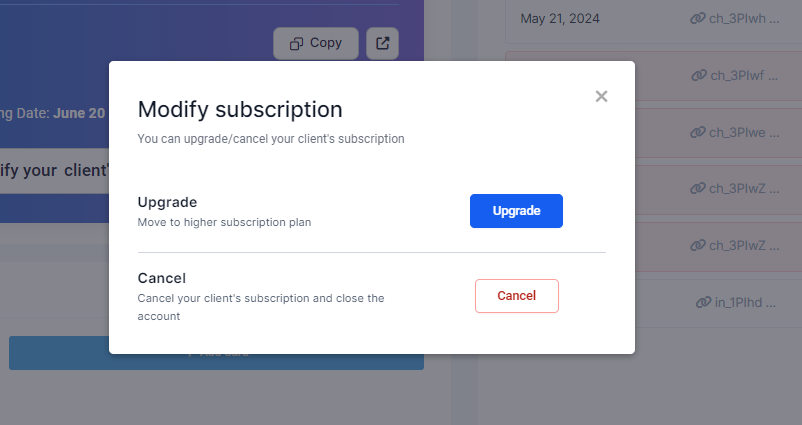Screen dimensions: 802x425
Task: Click the chain icon next to ch_3PIwf
Action: pyautogui.click(x=698, y=75)
